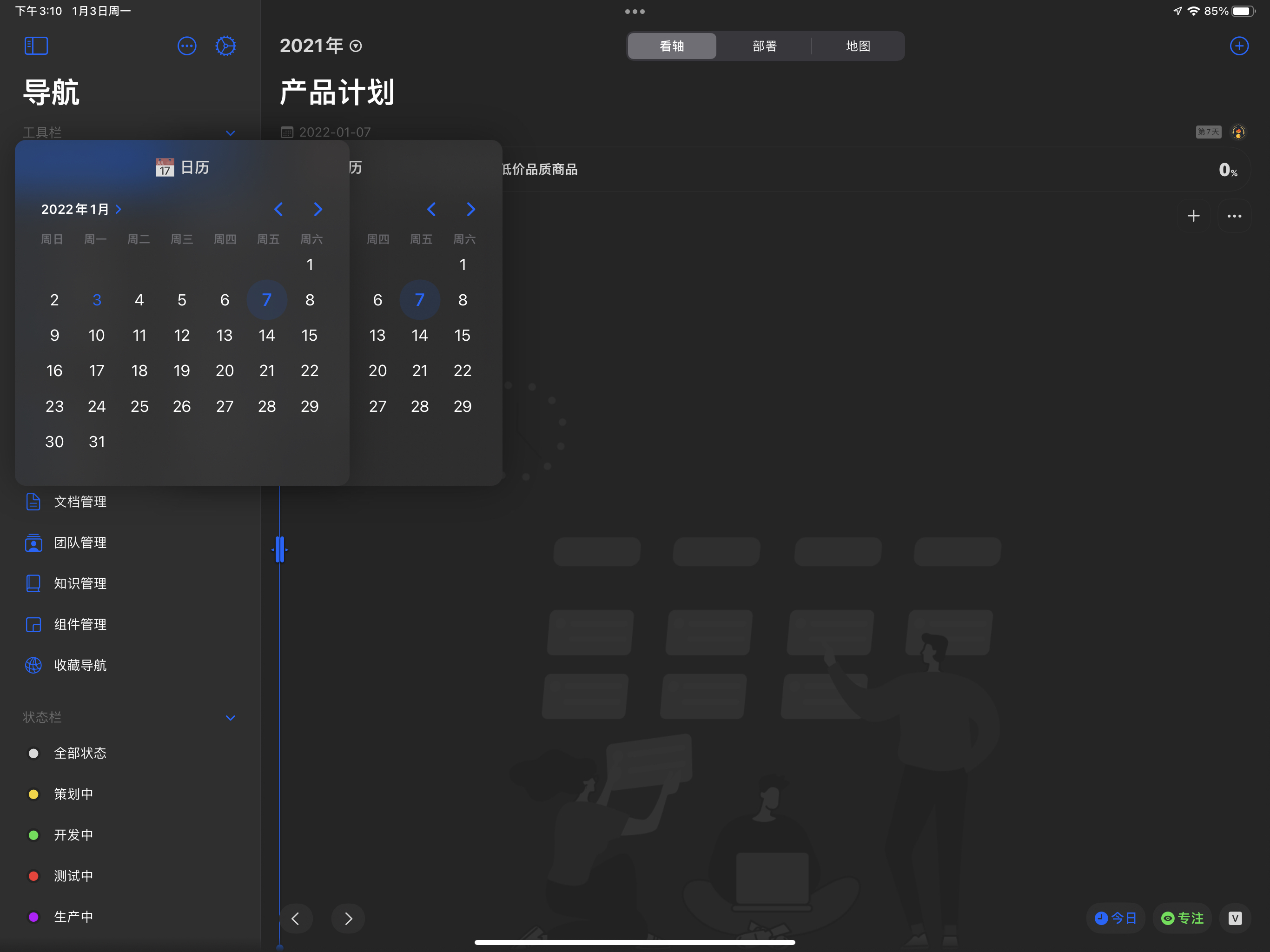Click the blue add plus circle icon
This screenshot has height=952, width=1270.
1239,46
